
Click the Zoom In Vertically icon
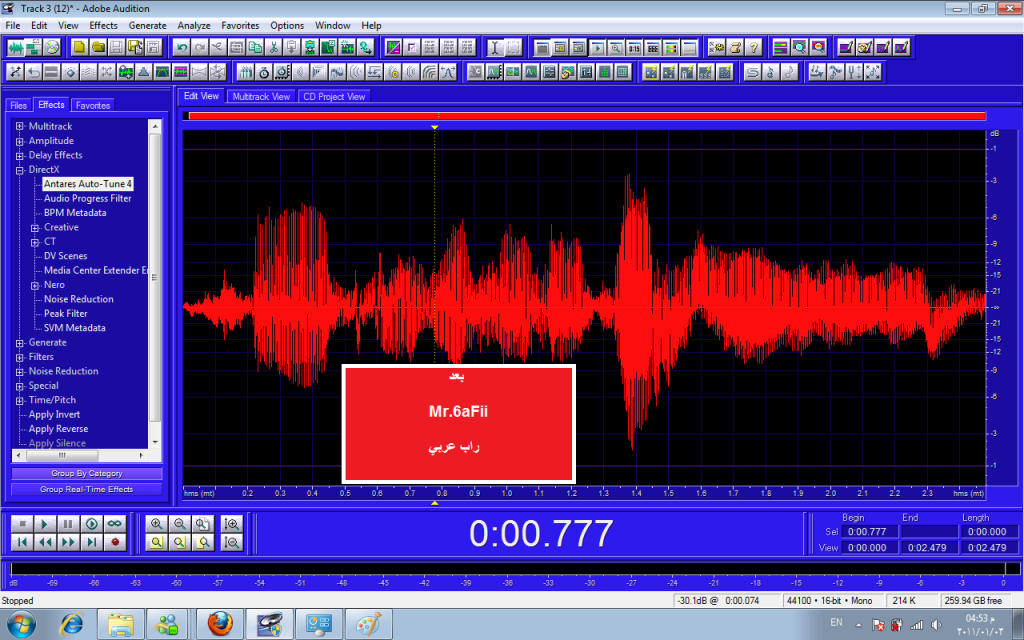click(x=231, y=524)
